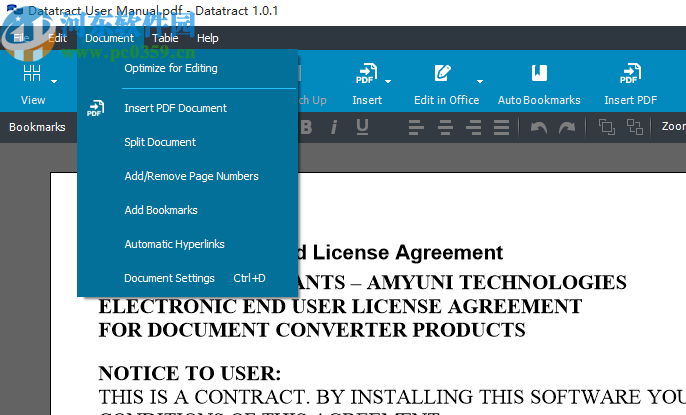Open Document Settings

[x=188, y=278]
